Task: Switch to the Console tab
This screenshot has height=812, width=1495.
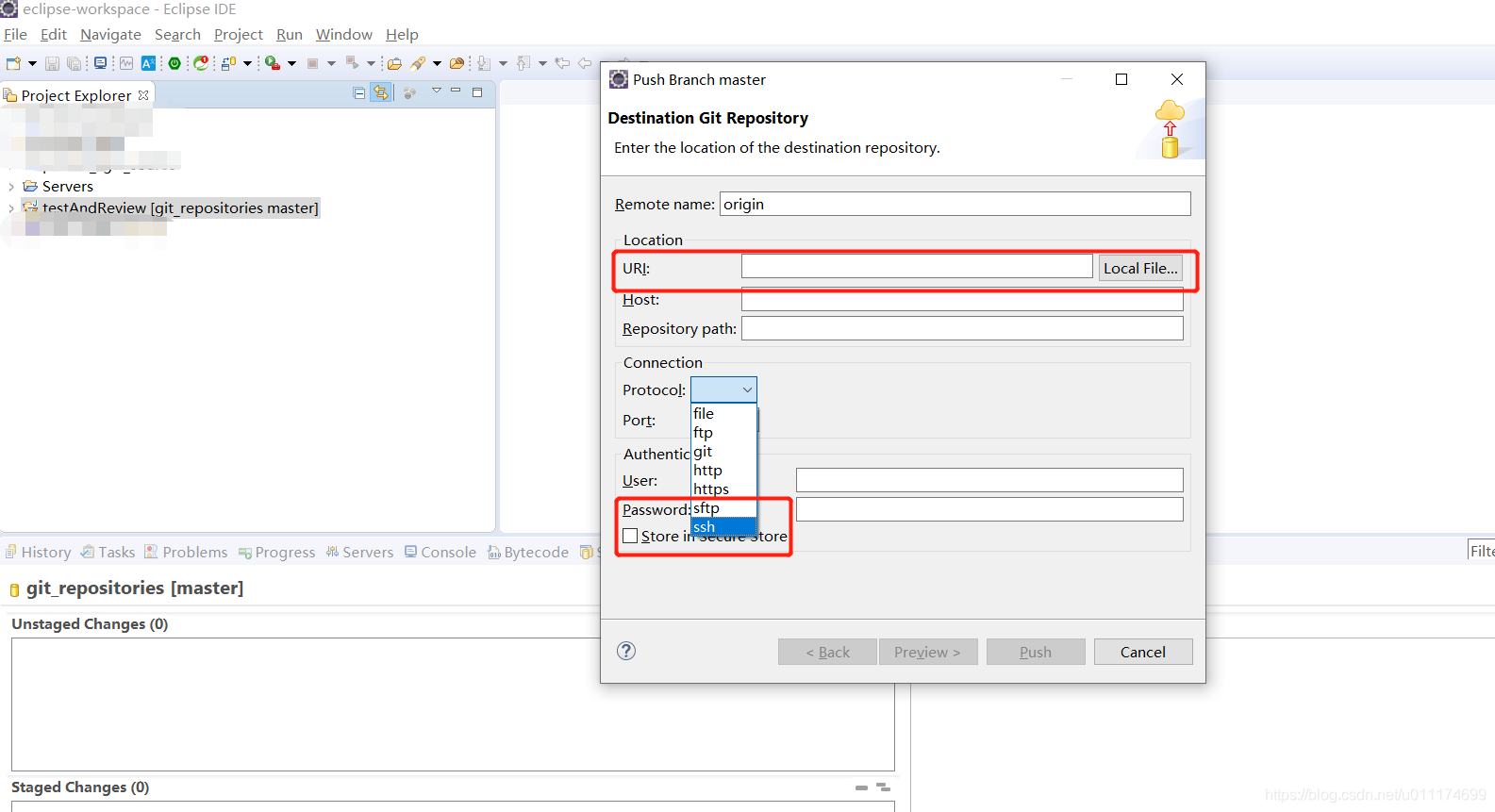Action: [x=440, y=552]
